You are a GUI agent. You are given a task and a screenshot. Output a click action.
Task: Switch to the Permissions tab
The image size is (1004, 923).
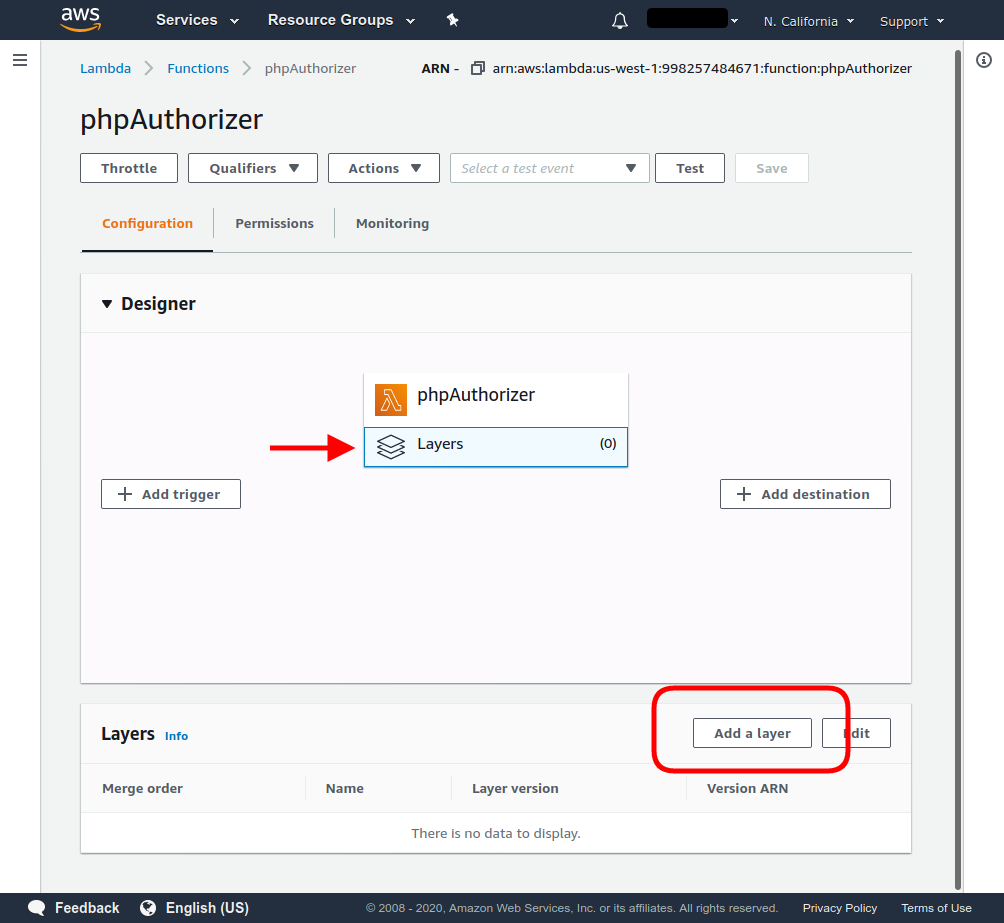(274, 223)
